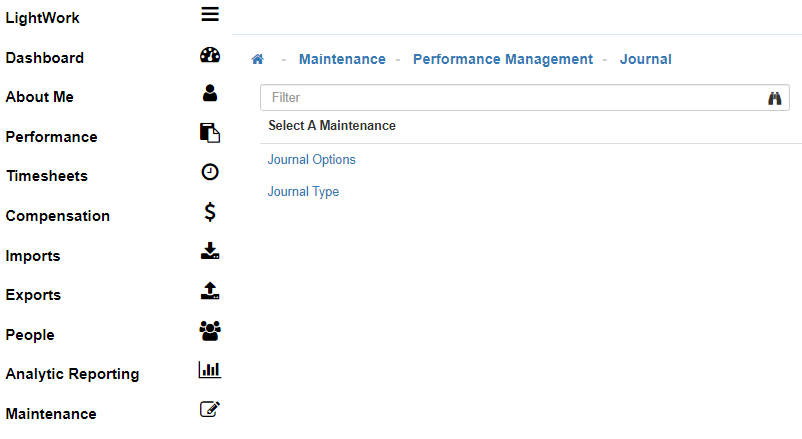Screen dimensions: 802x439
Task: Click the People group icon
Action: [x=209, y=330]
